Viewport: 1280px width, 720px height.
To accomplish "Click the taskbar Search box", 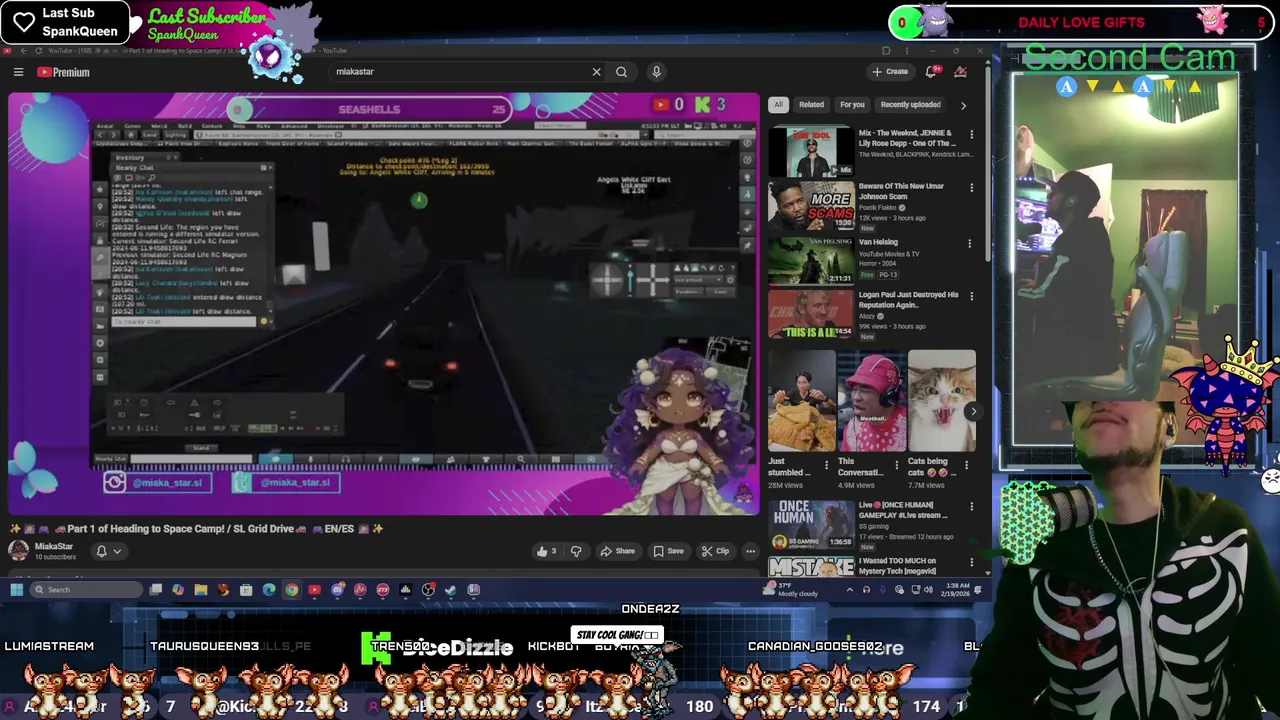I will [86, 590].
